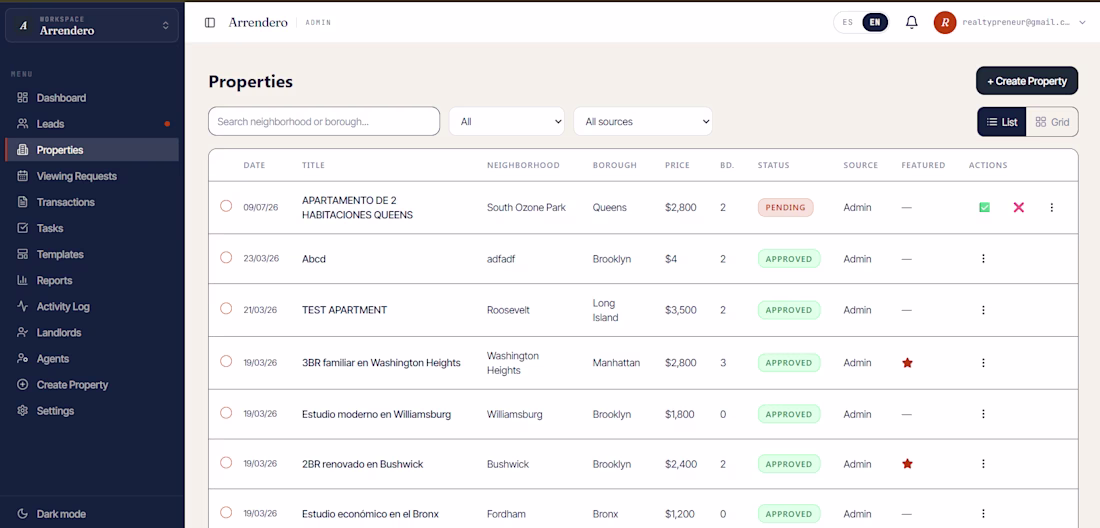The width and height of the screenshot is (1100, 528).
Task: Open Properties in the sidebar menu
Action: tap(92, 150)
